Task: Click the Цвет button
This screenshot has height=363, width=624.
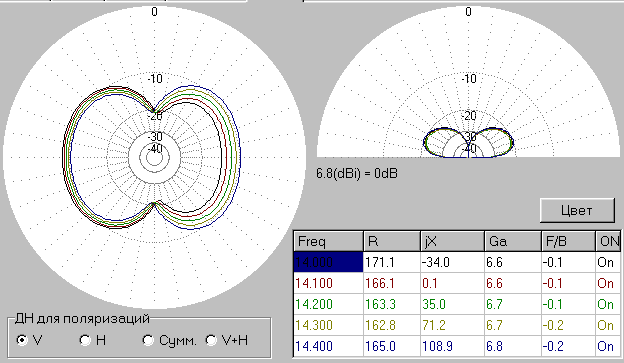Action: click(577, 210)
